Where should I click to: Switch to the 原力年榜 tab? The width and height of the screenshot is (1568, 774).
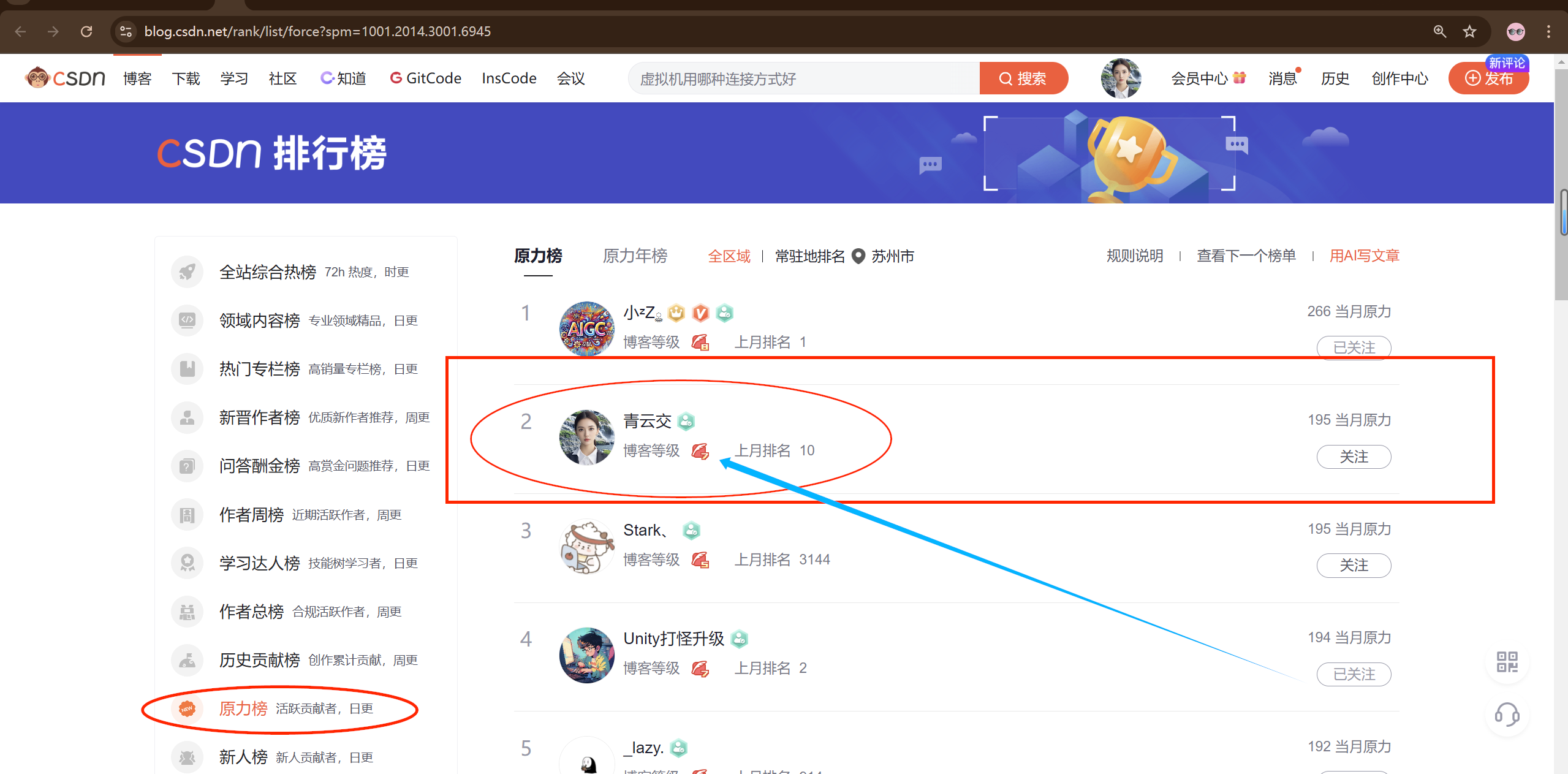pyautogui.click(x=635, y=256)
